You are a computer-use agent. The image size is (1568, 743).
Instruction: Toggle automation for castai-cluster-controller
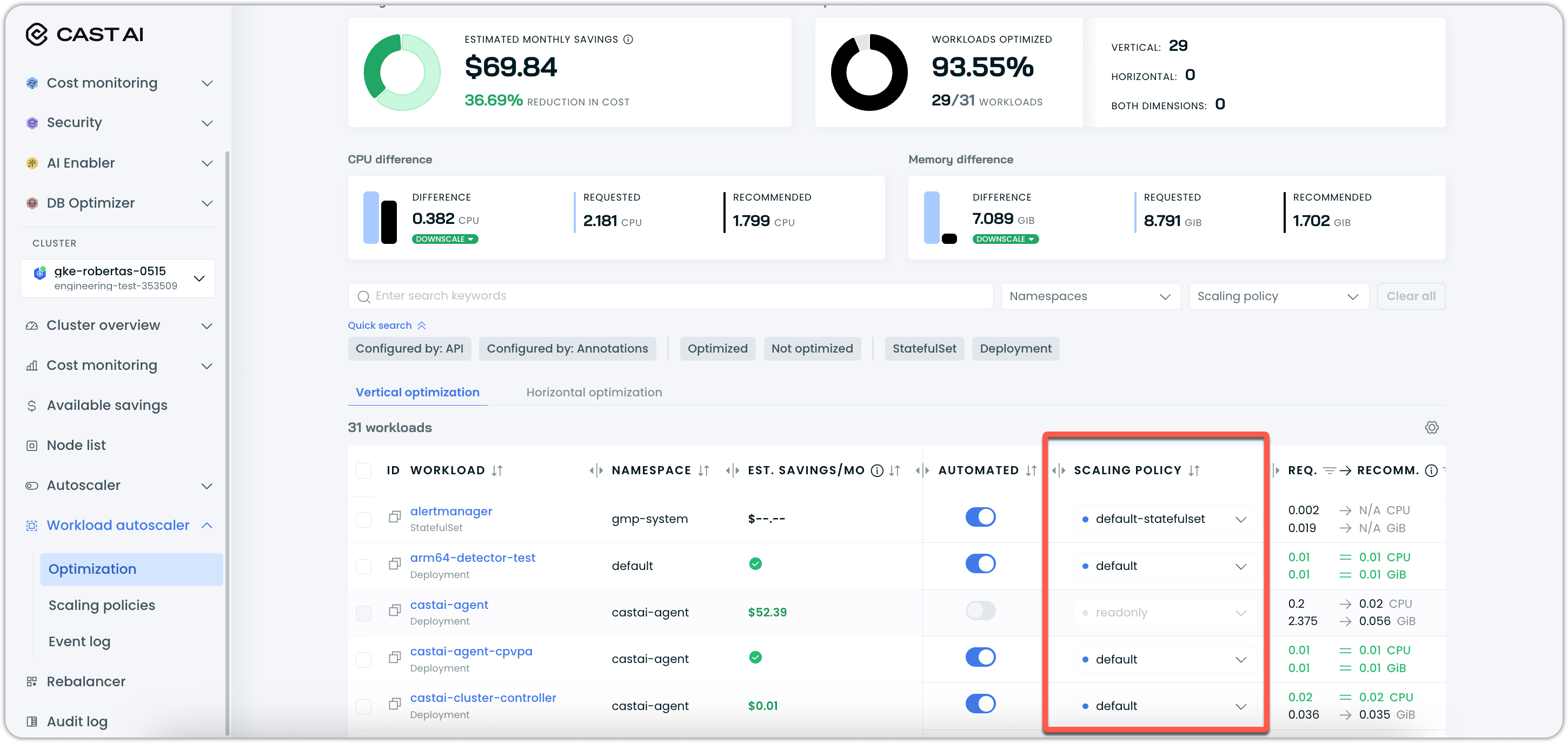[x=980, y=704]
